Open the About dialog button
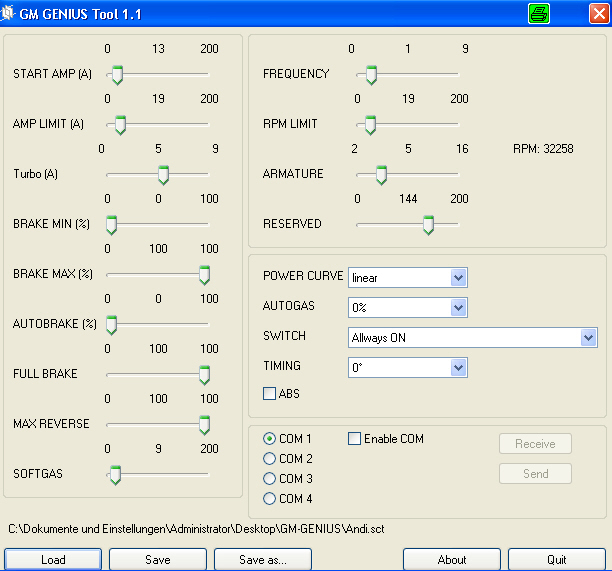The height and width of the screenshot is (571, 612). coord(452,560)
